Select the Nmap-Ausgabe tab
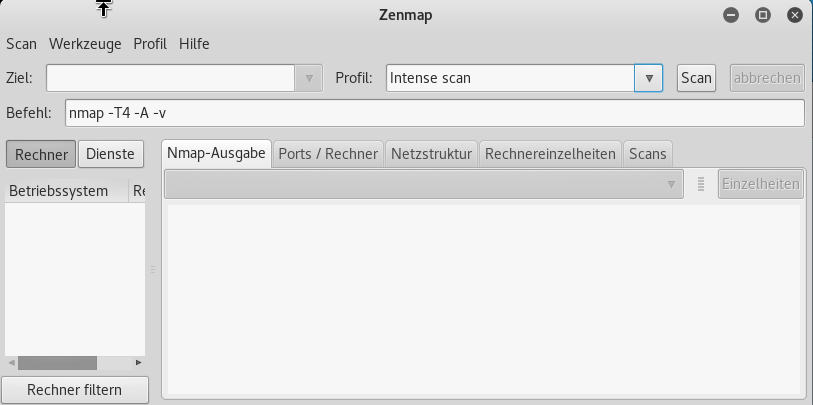813x405 pixels. pos(216,154)
